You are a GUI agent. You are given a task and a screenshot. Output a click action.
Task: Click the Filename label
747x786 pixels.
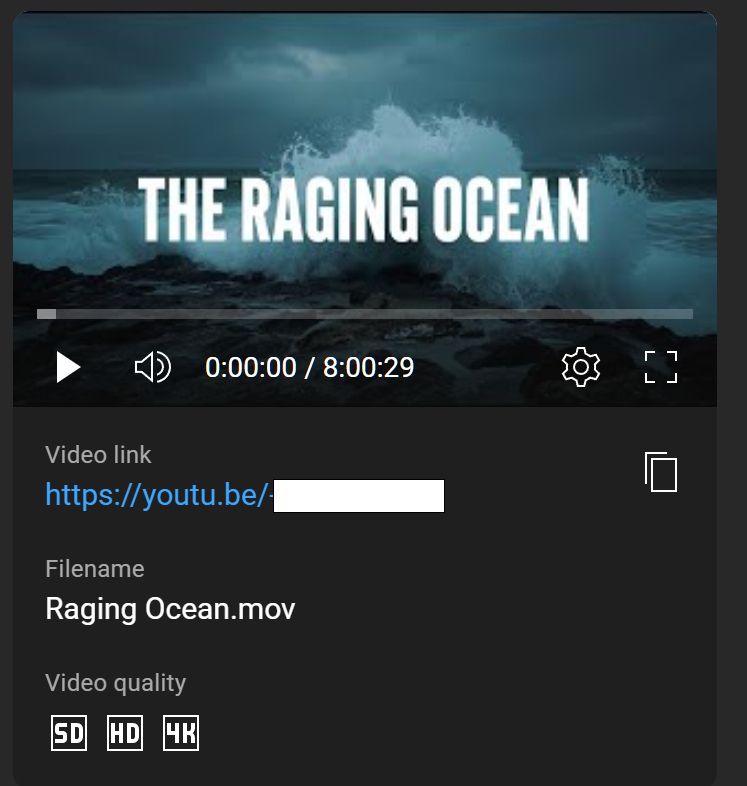point(95,569)
